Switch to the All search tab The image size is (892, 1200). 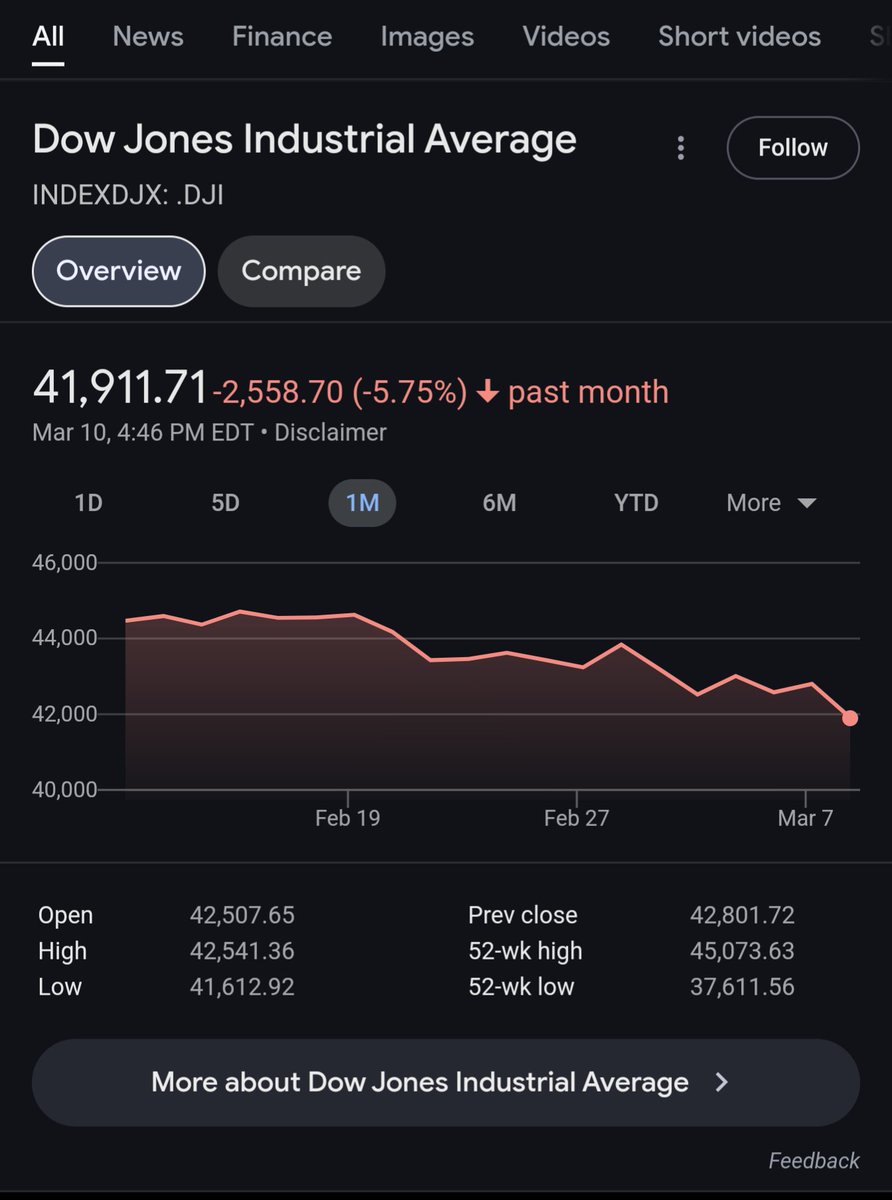click(48, 37)
